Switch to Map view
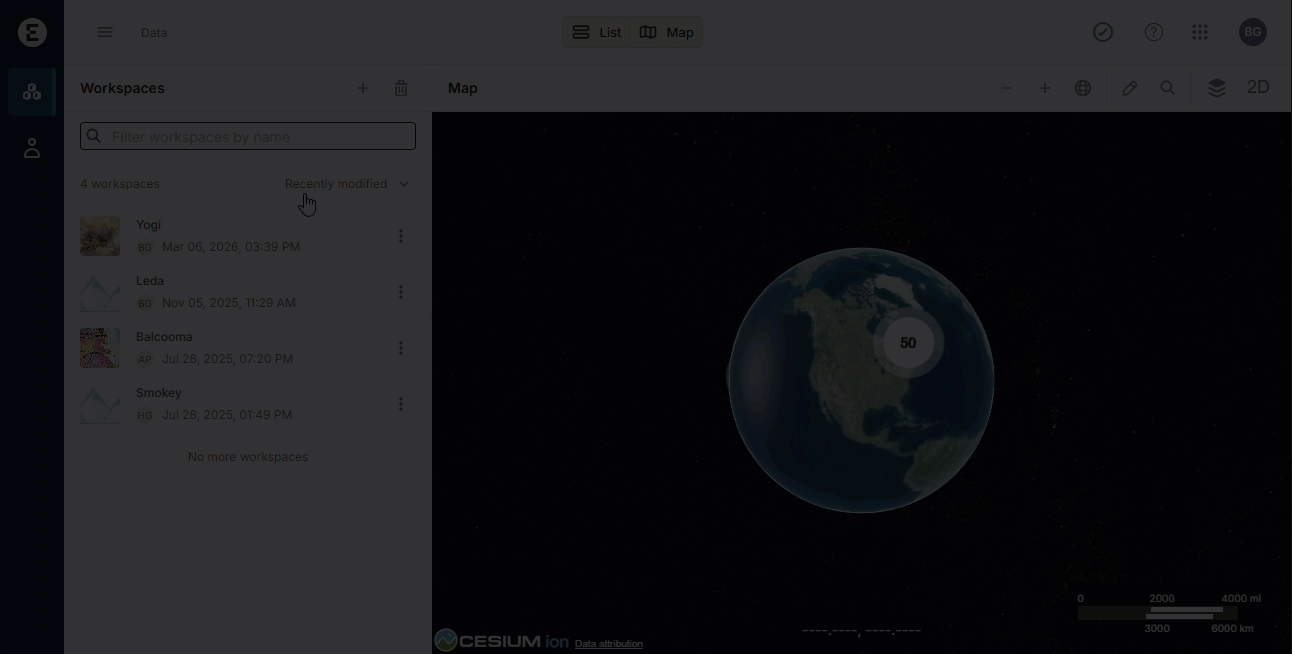The width and height of the screenshot is (1292, 654). 667,32
